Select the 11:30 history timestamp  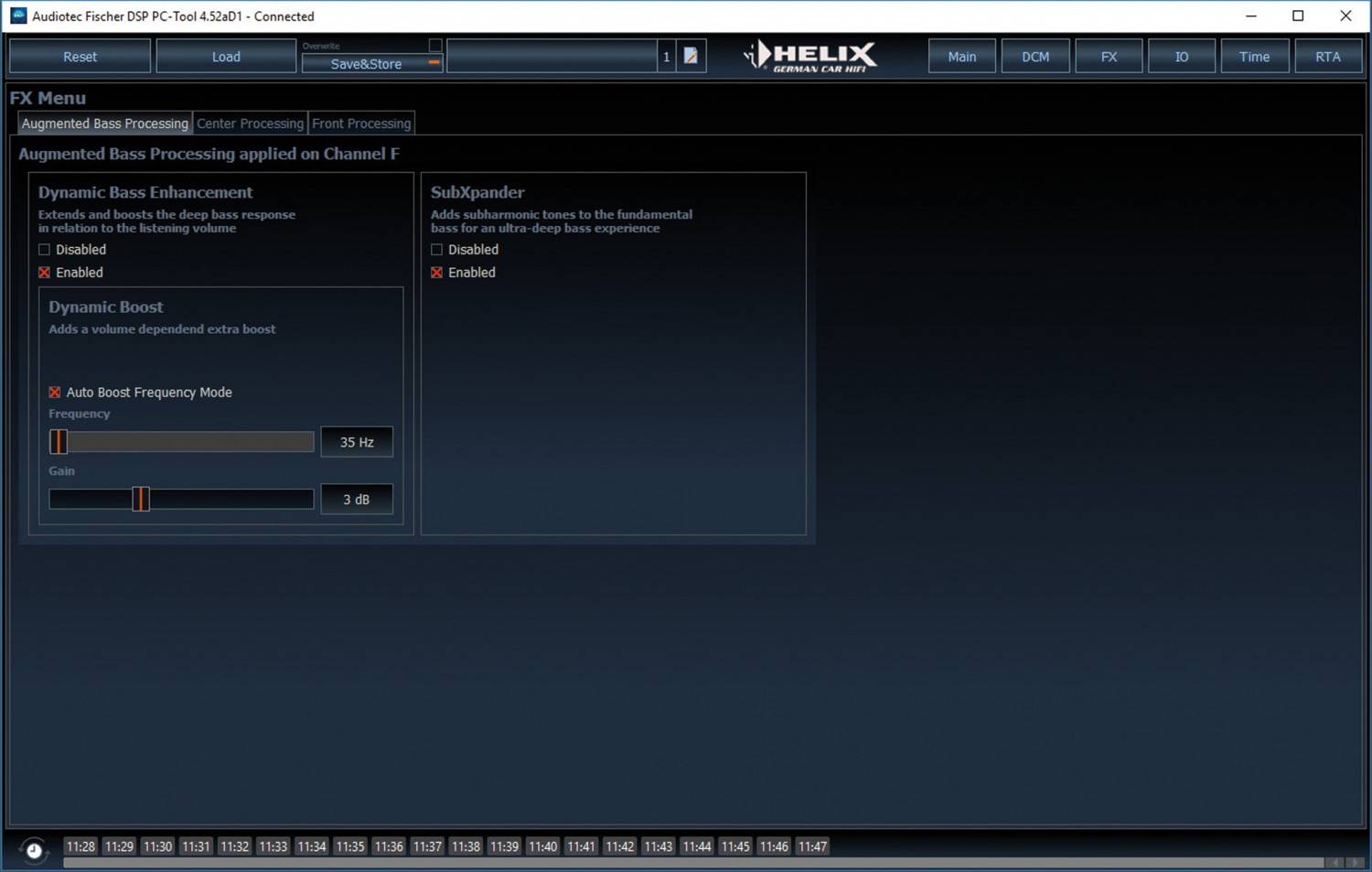tap(157, 846)
